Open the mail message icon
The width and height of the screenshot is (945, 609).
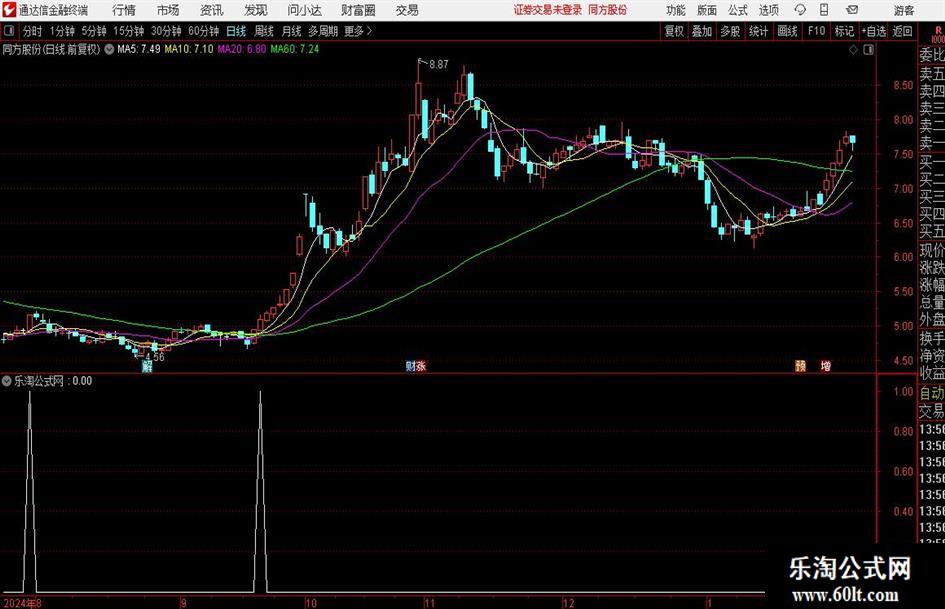852,10
